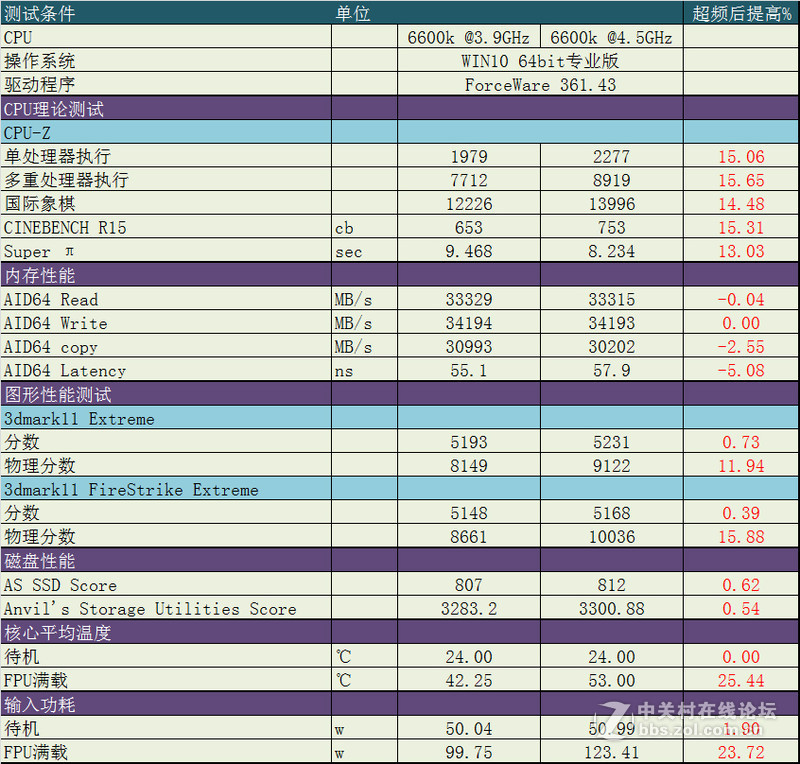Viewport: 800px width, 764px height.
Task: Click the Anvil's Storage Utilities Score label
Action: click(x=150, y=609)
